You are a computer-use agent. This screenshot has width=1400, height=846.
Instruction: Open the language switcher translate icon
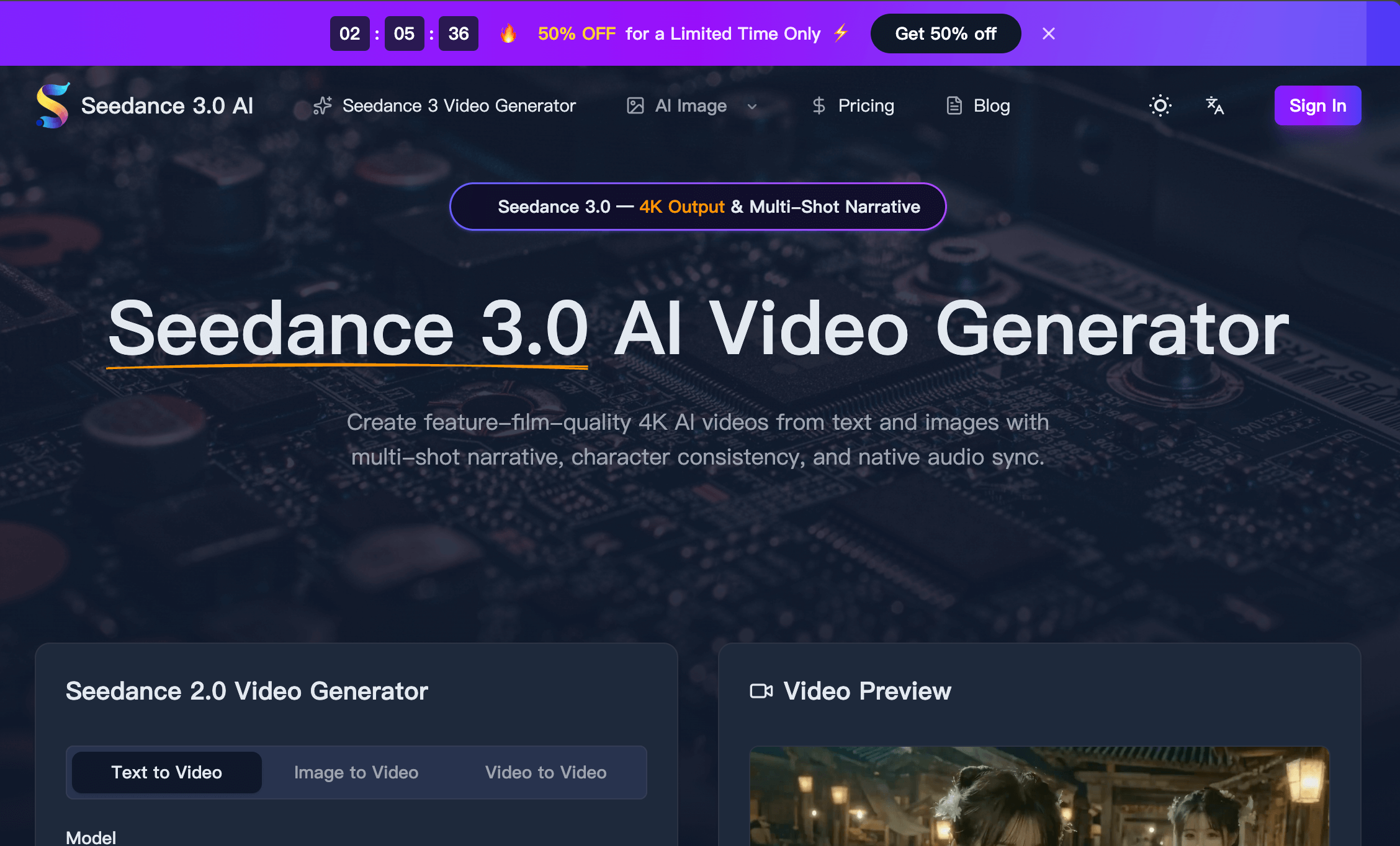click(1214, 105)
